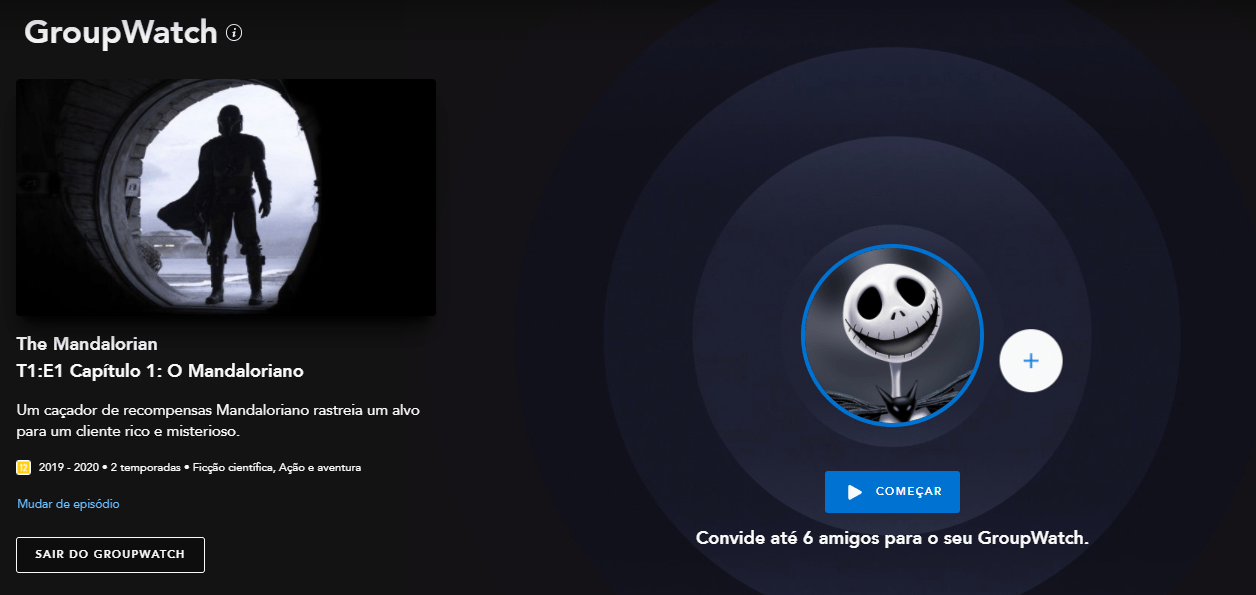
Task: Click the episode title T1:E1 Capítulo 1
Action: 160,371
